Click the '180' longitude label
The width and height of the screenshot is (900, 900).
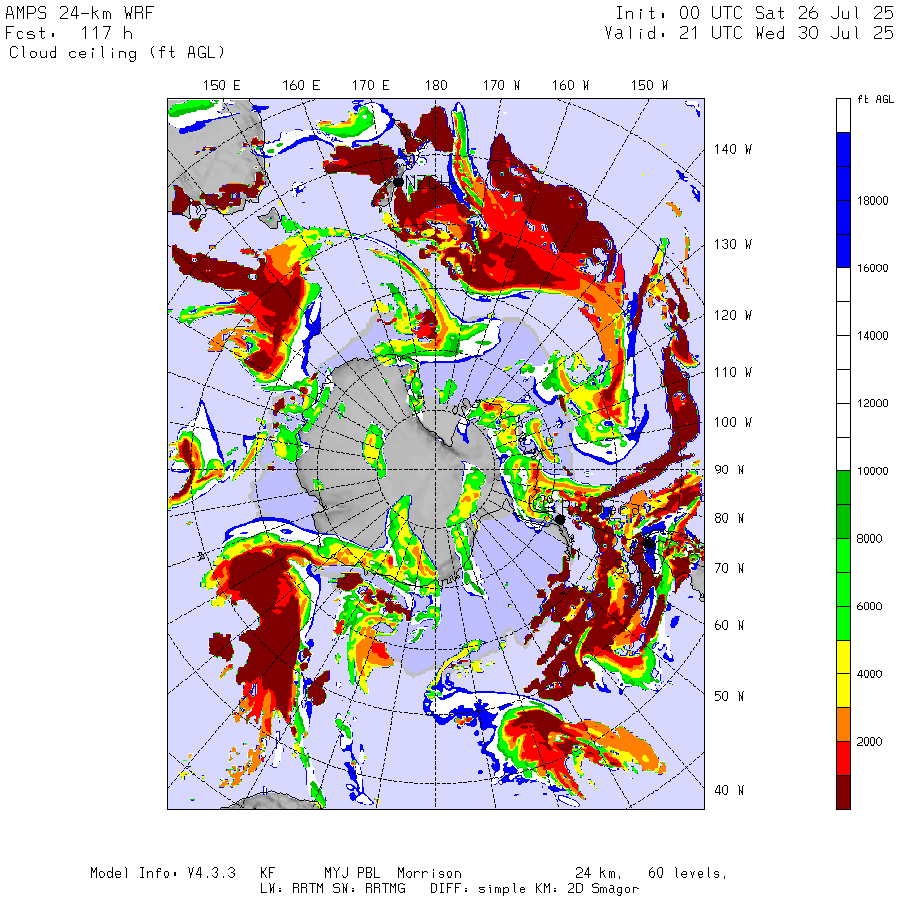(x=436, y=86)
